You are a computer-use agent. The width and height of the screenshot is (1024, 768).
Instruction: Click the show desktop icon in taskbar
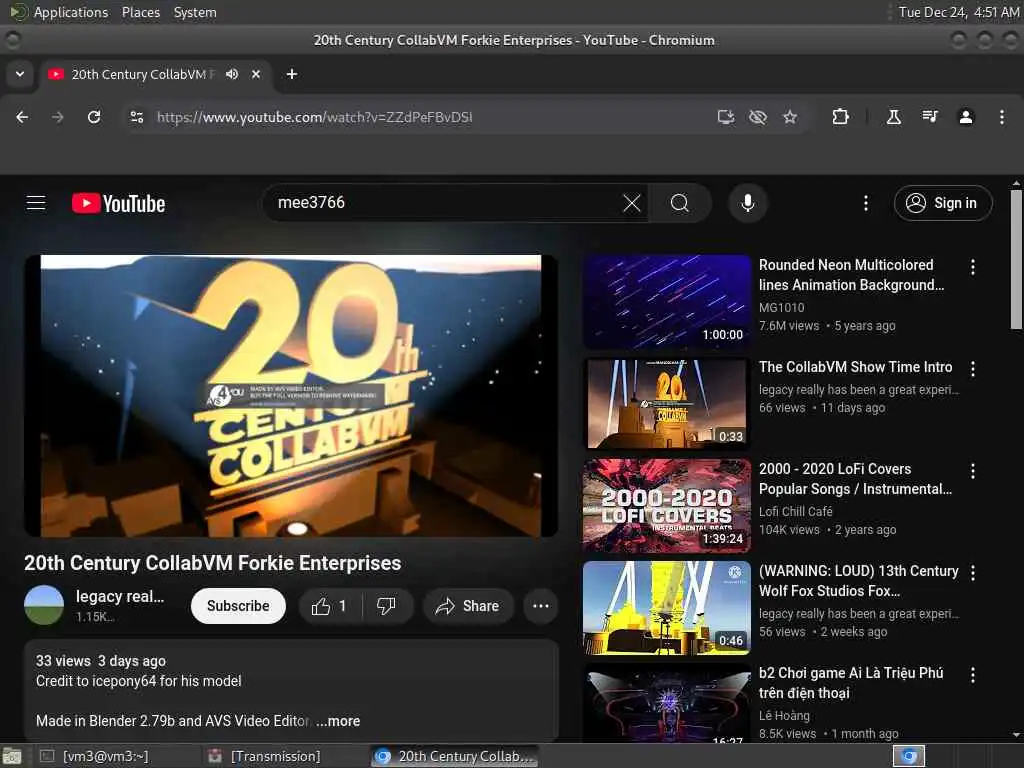[x=12, y=756]
